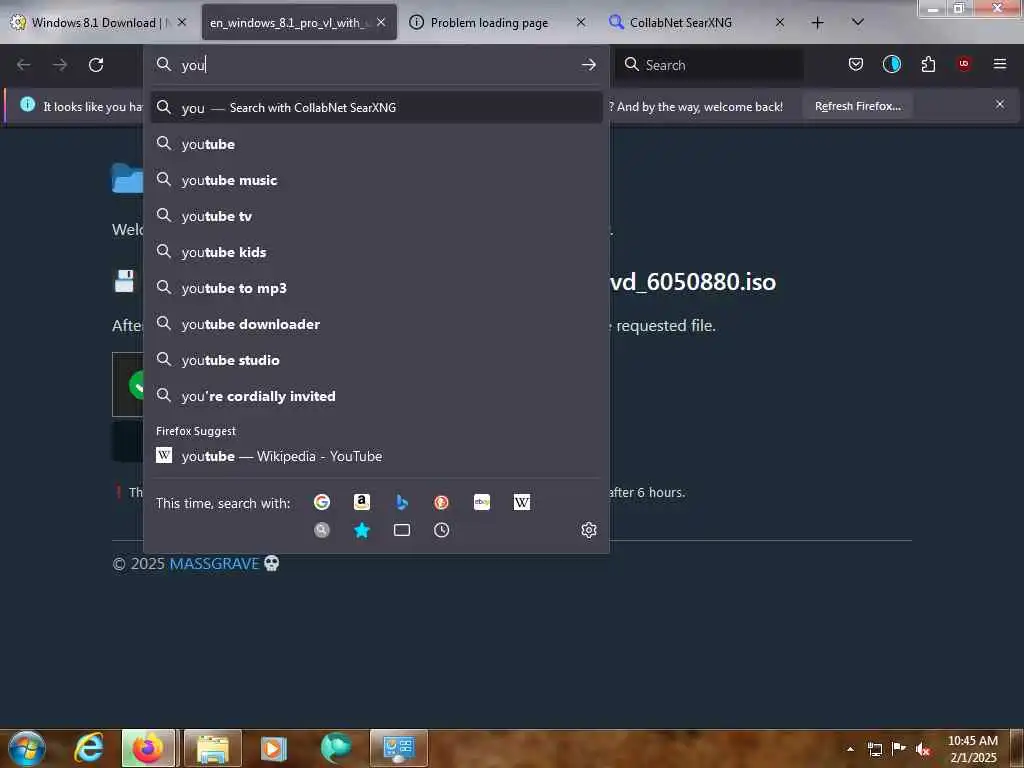Image resolution: width=1024 pixels, height=768 pixels.
Task: Click the muted volume tray icon
Action: 923,749
